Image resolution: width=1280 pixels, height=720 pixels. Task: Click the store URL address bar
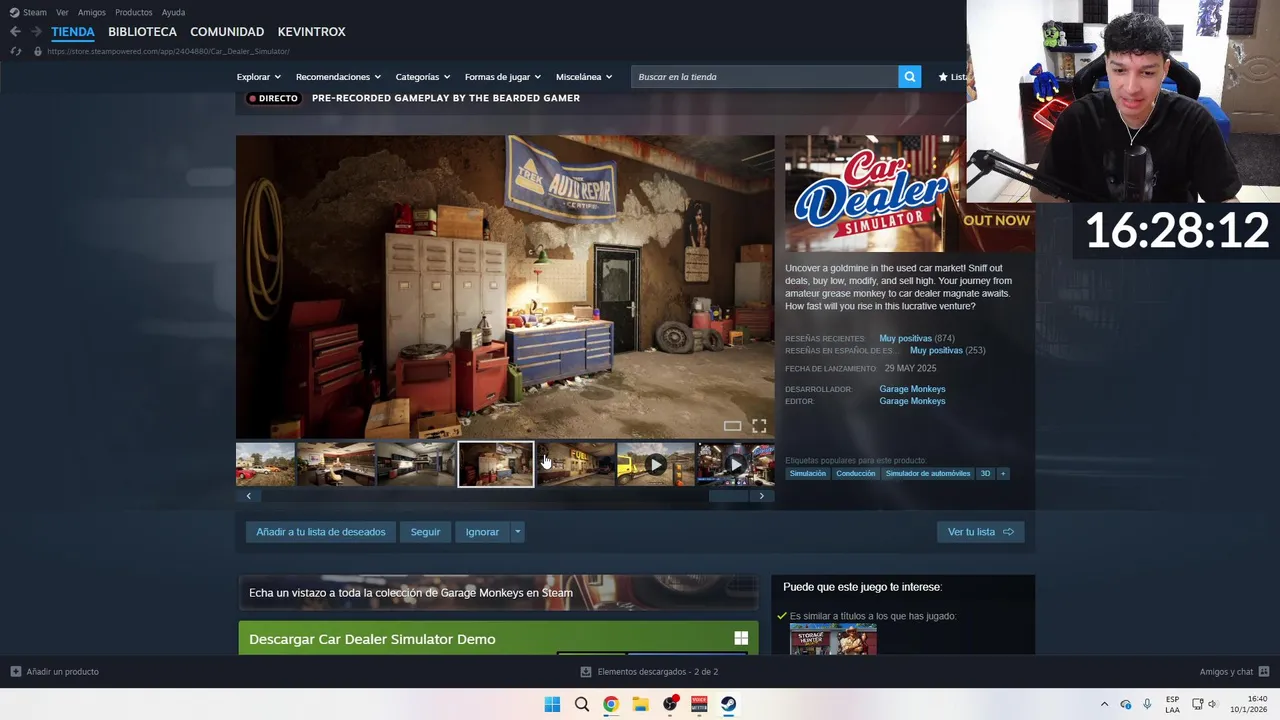168,51
